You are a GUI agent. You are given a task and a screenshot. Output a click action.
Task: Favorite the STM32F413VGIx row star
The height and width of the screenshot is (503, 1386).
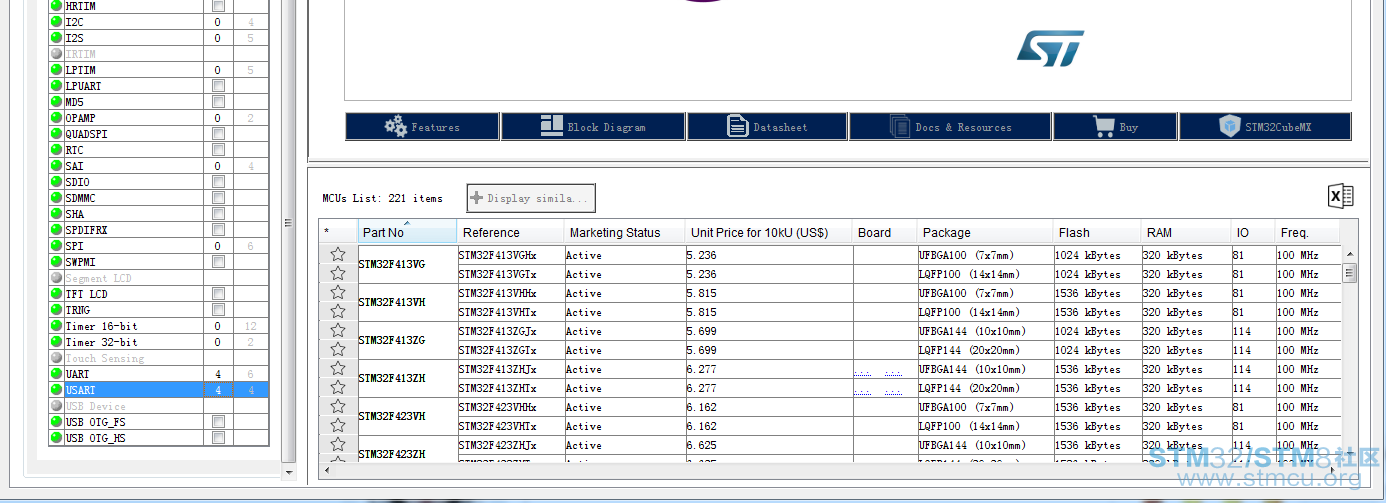[338, 274]
